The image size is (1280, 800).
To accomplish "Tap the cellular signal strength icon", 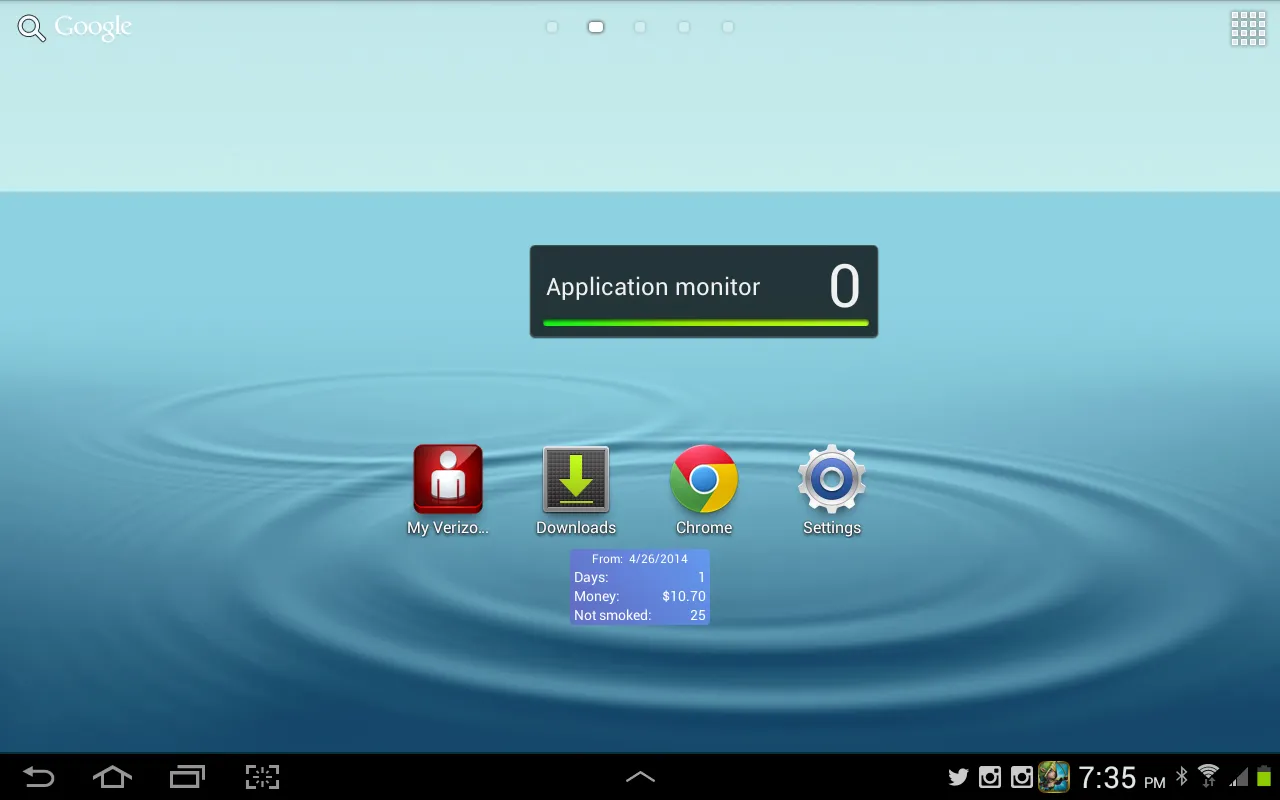I will [x=1239, y=777].
